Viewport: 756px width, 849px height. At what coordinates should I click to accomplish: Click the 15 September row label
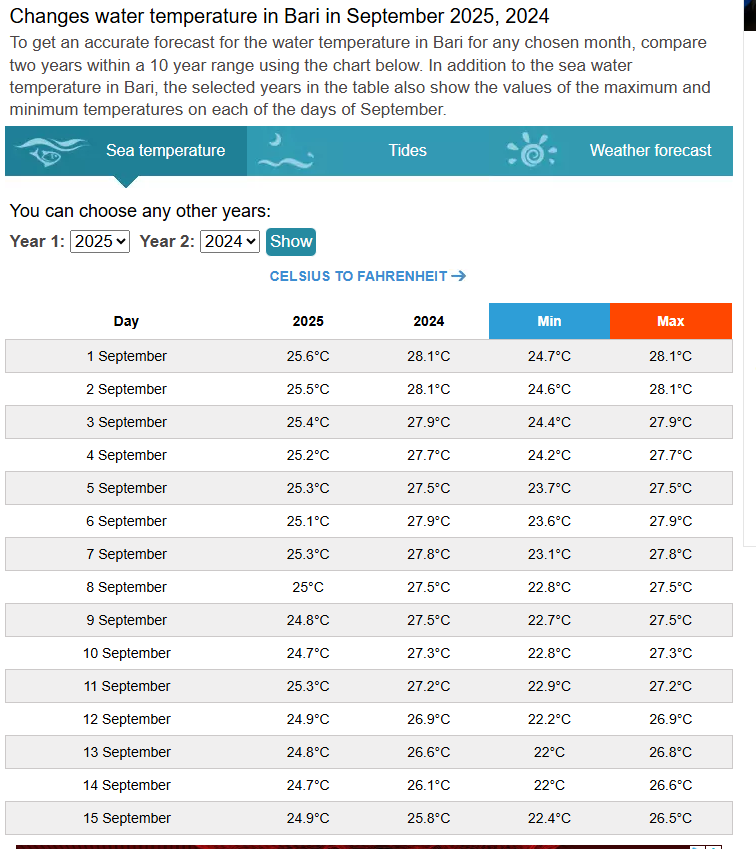(127, 818)
